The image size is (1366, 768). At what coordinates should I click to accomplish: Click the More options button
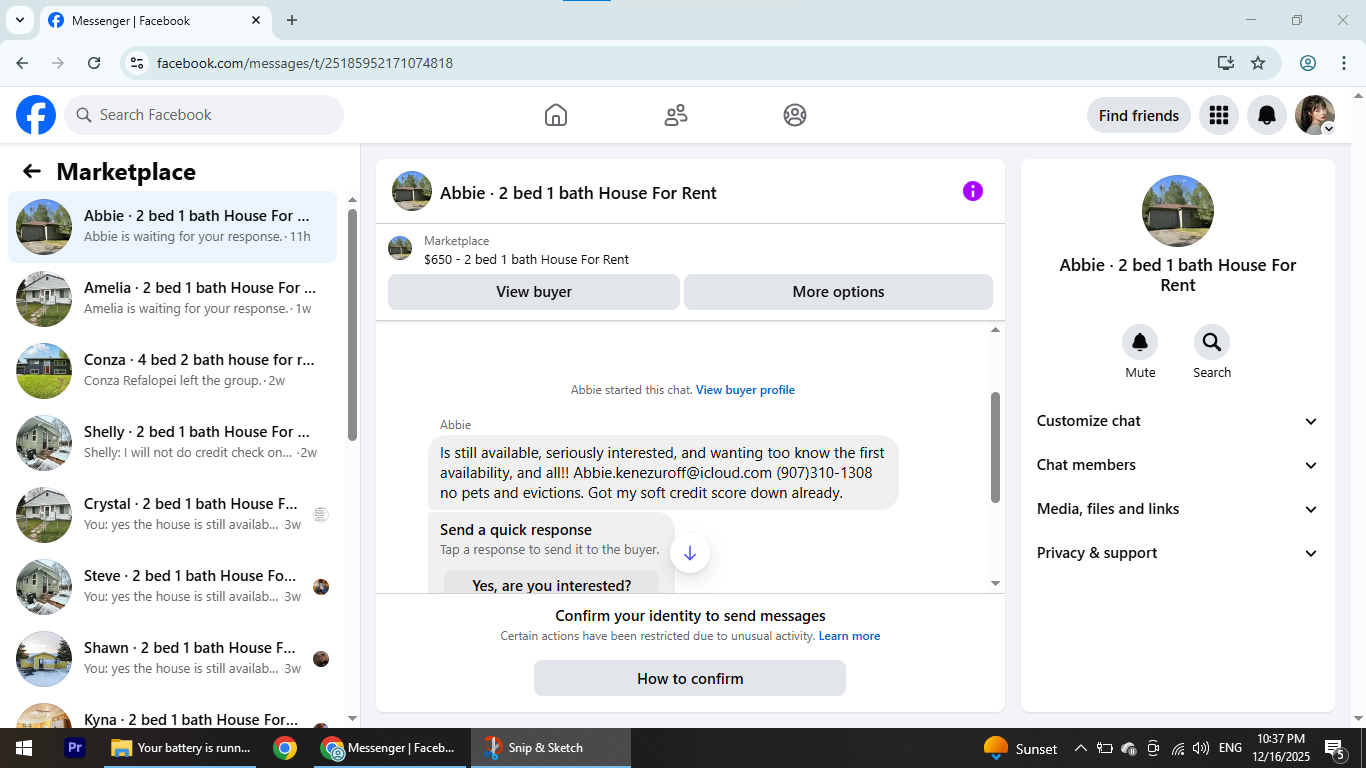click(838, 292)
